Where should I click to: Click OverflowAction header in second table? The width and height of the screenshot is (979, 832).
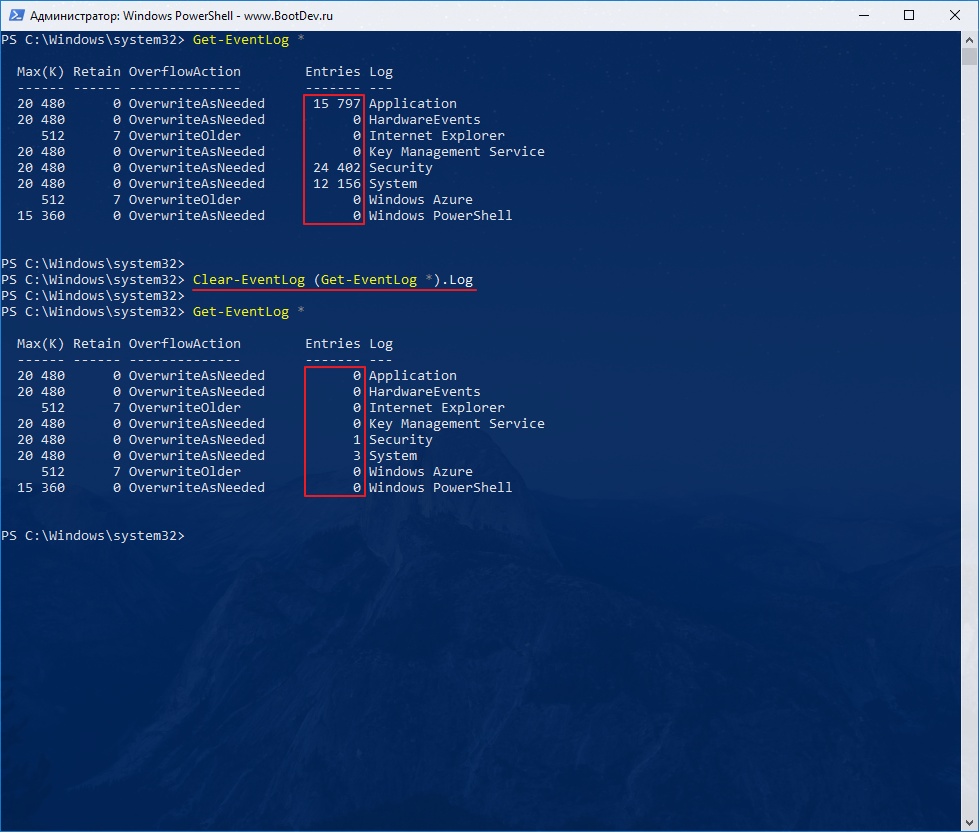185,344
